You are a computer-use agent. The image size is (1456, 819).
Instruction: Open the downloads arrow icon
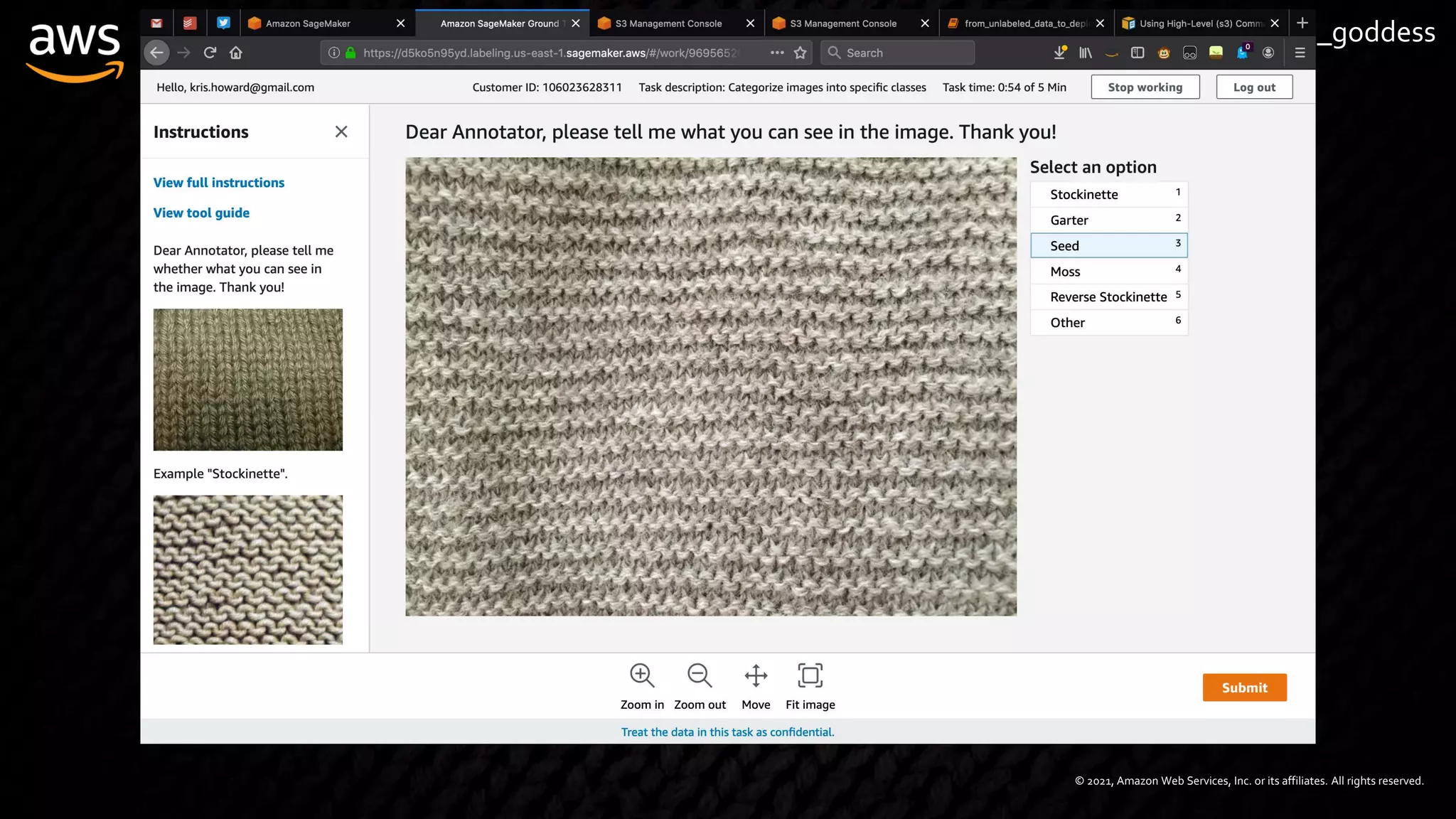click(x=1059, y=53)
